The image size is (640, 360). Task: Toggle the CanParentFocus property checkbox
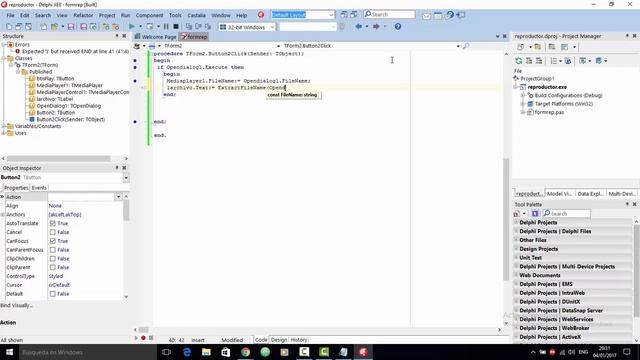pyautogui.click(x=53, y=250)
